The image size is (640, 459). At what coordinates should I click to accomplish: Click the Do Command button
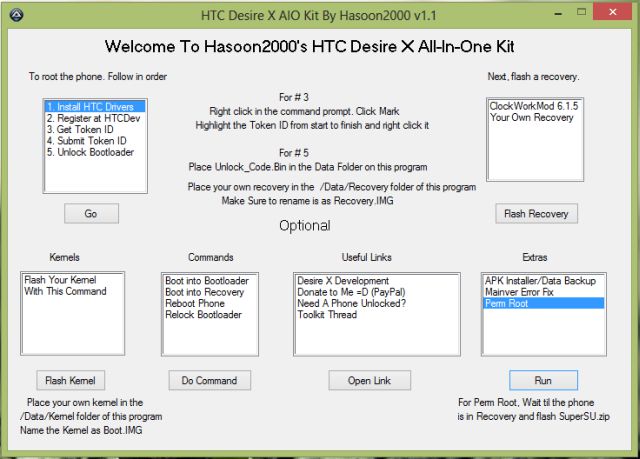(x=210, y=380)
